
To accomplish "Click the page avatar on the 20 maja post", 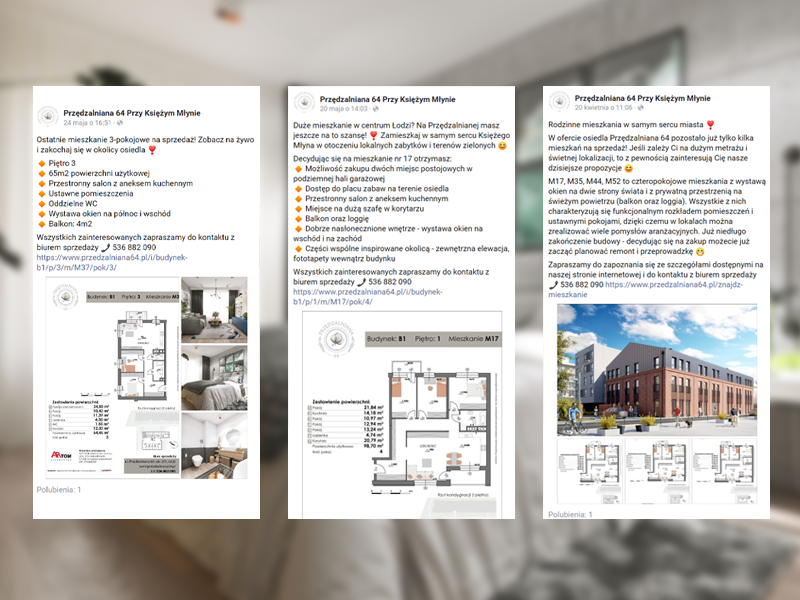I will click(x=305, y=103).
